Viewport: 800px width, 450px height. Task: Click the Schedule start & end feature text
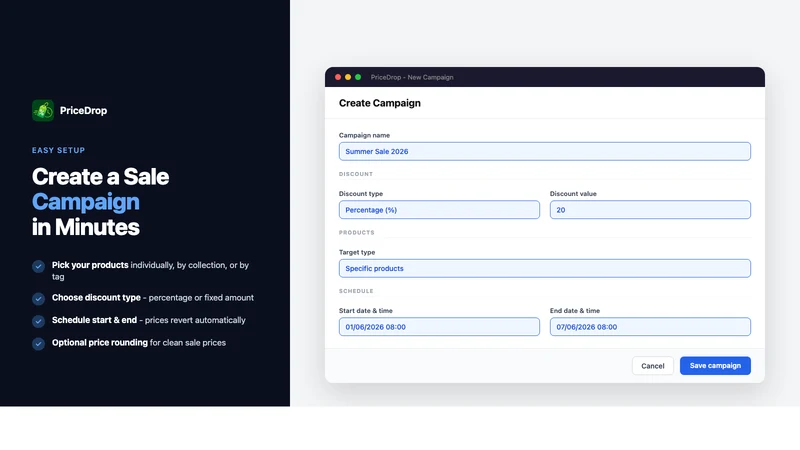pyautogui.click(x=148, y=320)
